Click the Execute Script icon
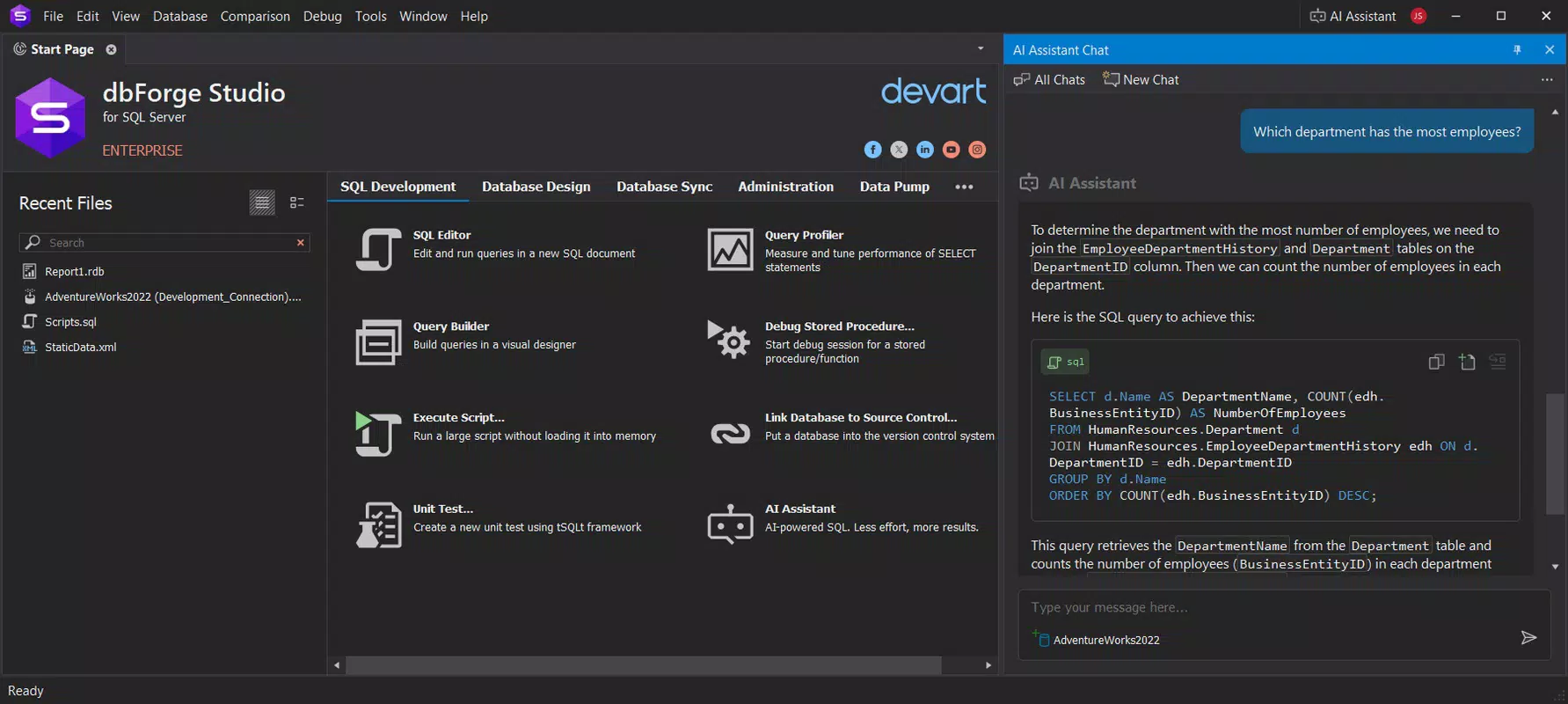Viewport: 1568px width, 704px height. coord(378,434)
